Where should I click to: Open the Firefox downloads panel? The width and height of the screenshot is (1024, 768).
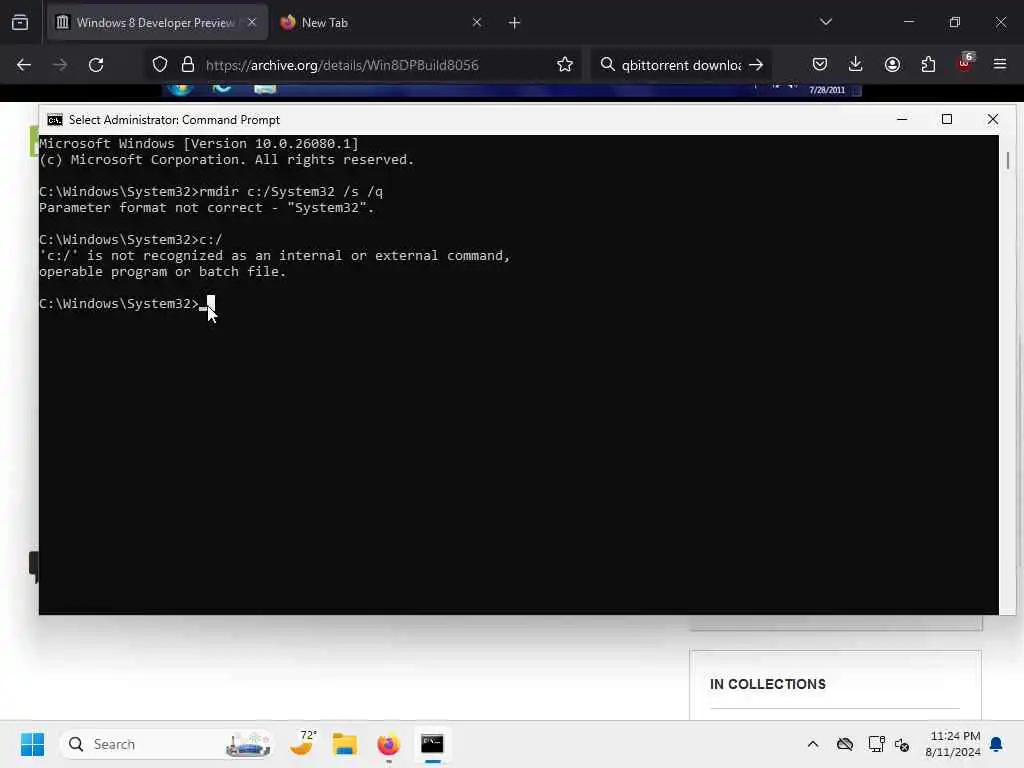(x=856, y=64)
